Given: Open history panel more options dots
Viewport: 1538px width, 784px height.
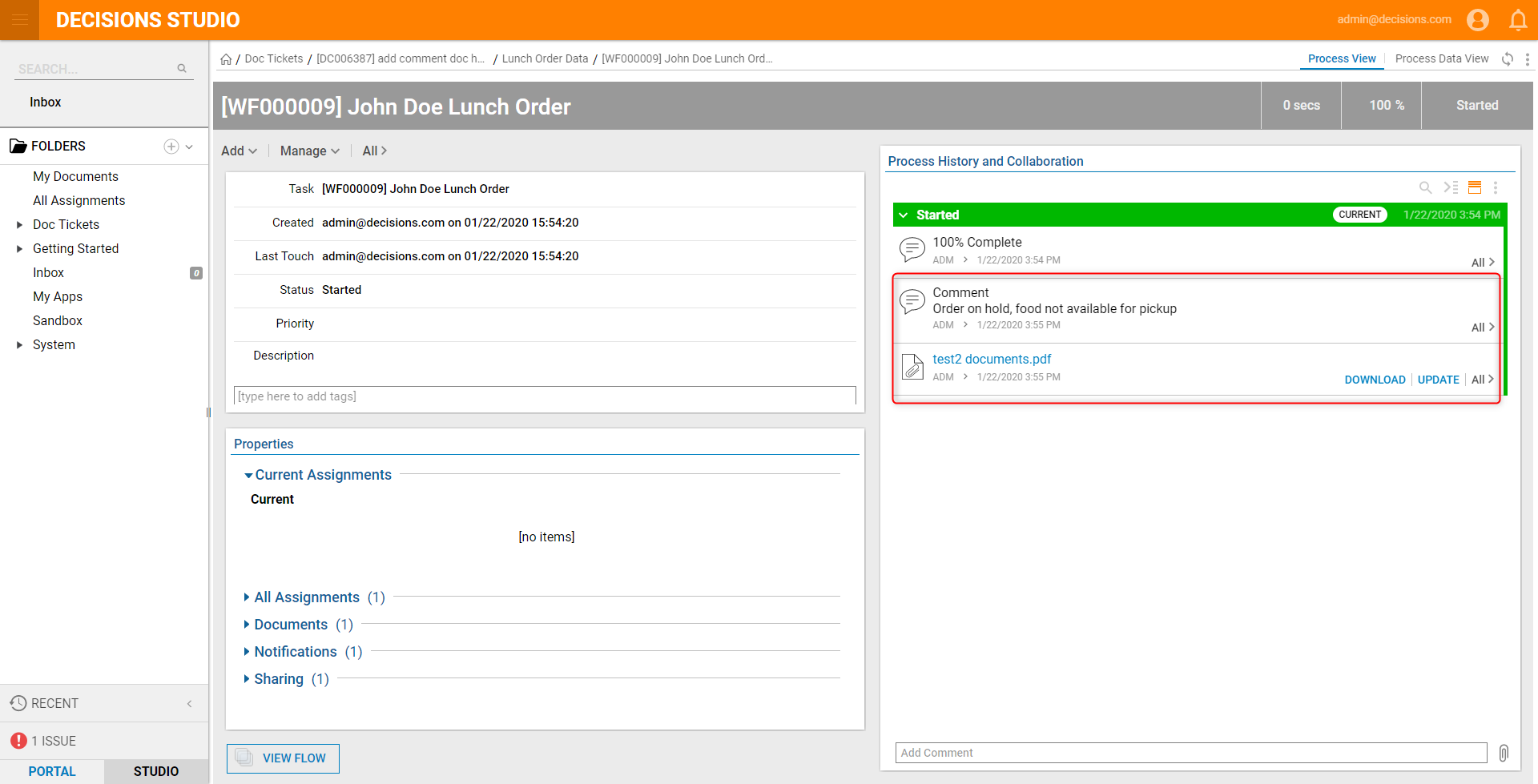Looking at the screenshot, I should click(1496, 187).
